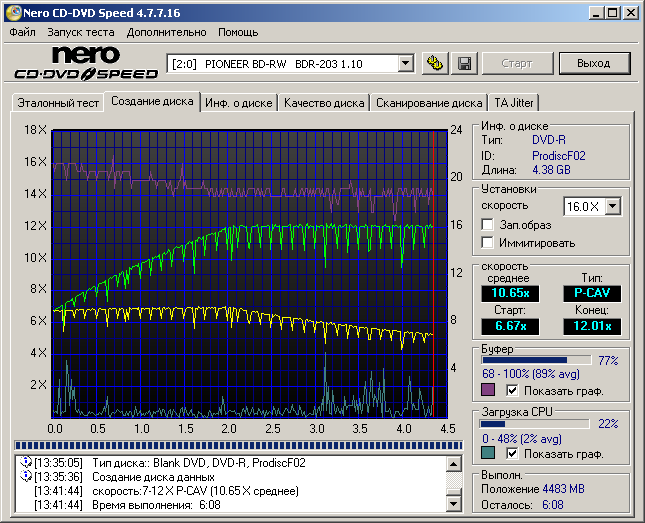The width and height of the screenshot is (645, 523).
Task: Enable the Иммитировать checkbox
Action: (487, 243)
